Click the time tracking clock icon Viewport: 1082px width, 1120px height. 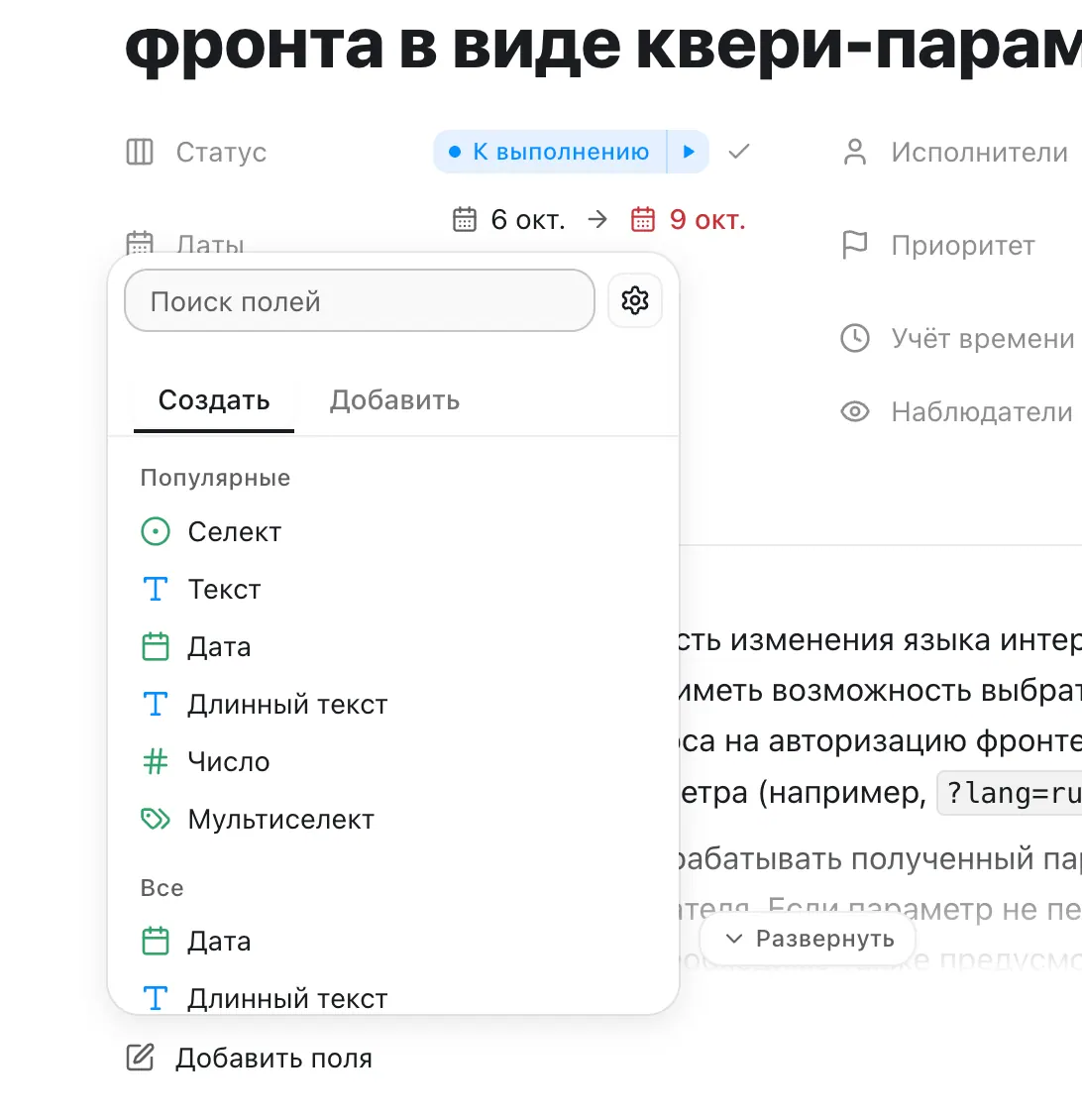point(855,338)
